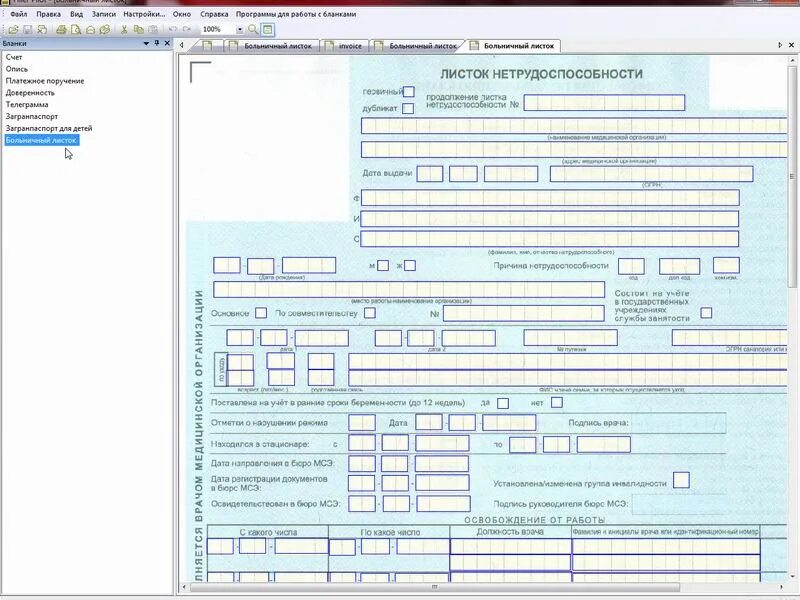This screenshot has height=600, width=800.
Task: Click the page icon on invoice tab
Action: point(329,46)
